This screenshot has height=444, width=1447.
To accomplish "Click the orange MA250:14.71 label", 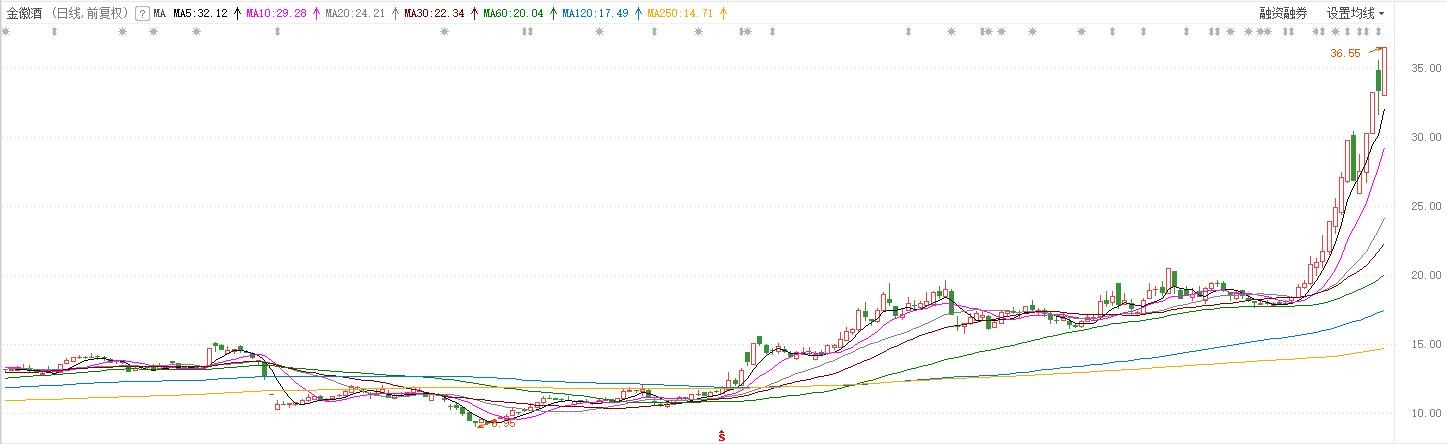I will 680,14.
